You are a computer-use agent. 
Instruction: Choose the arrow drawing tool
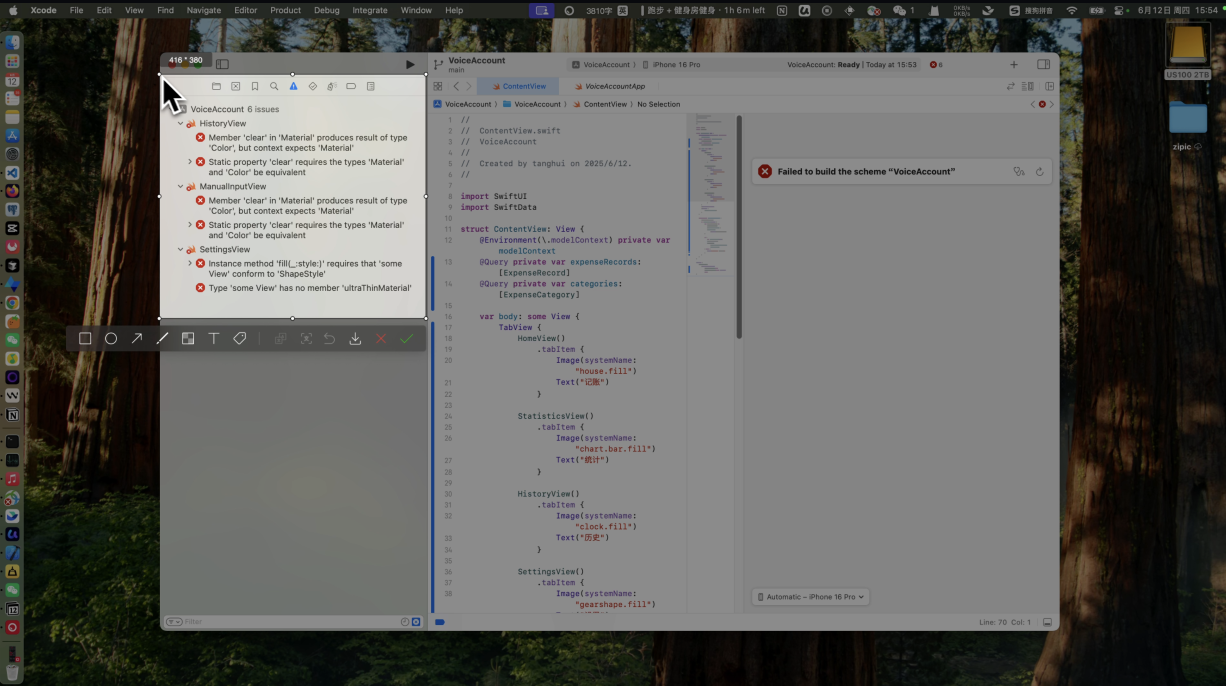pos(137,339)
